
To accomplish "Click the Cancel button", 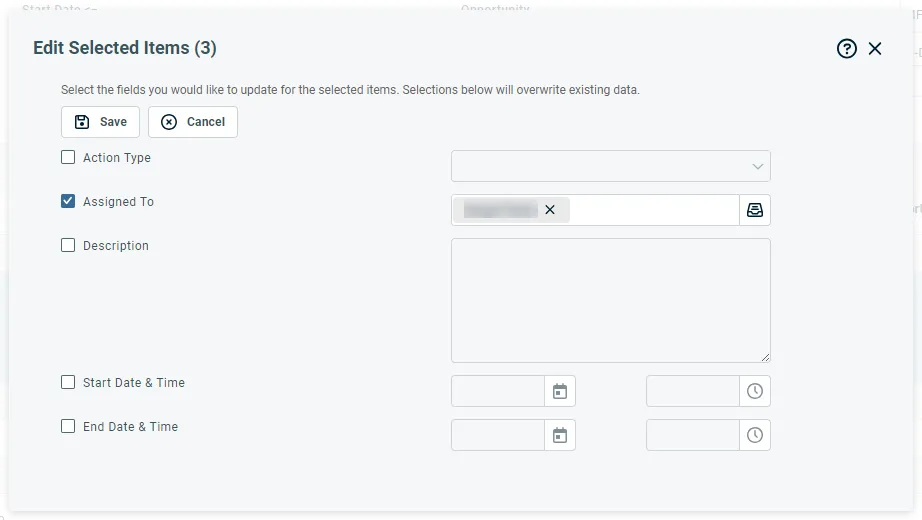I will [193, 122].
